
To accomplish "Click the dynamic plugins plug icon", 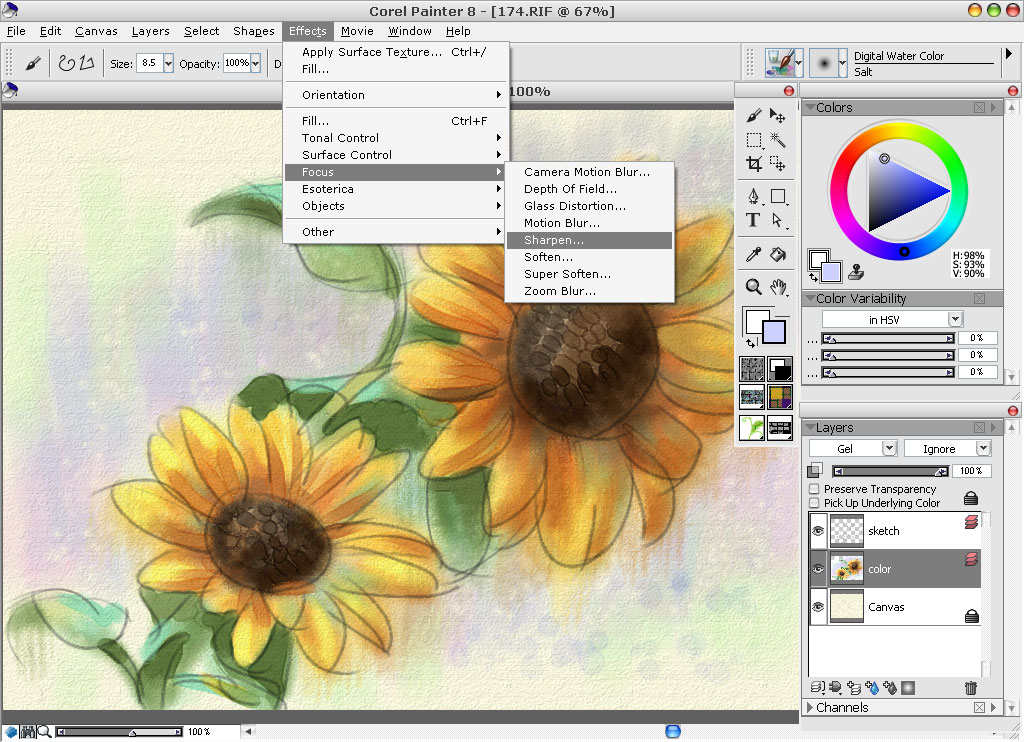I will [835, 687].
